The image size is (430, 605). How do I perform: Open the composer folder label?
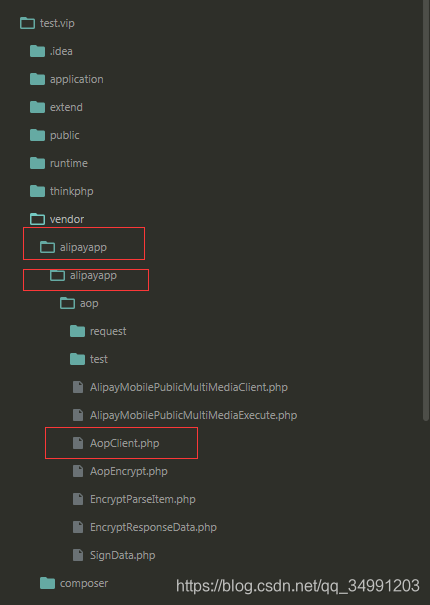pyautogui.click(x=84, y=583)
